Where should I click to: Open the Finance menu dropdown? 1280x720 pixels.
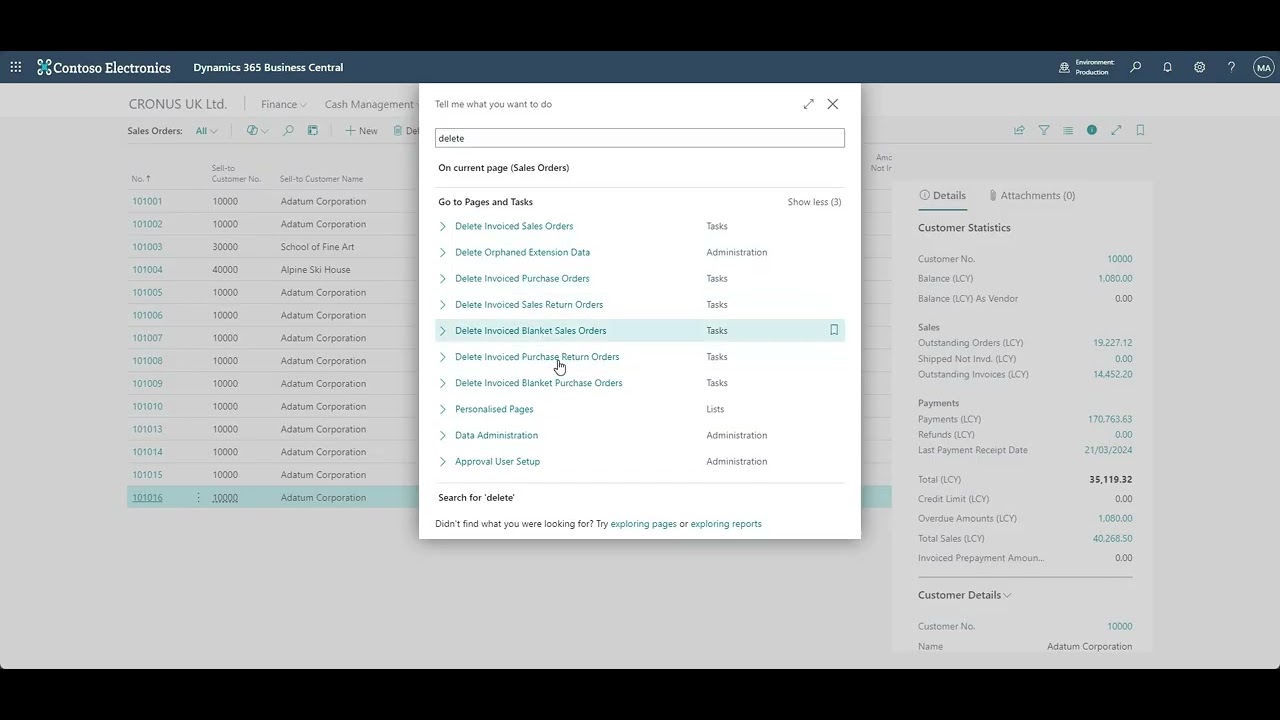click(284, 104)
